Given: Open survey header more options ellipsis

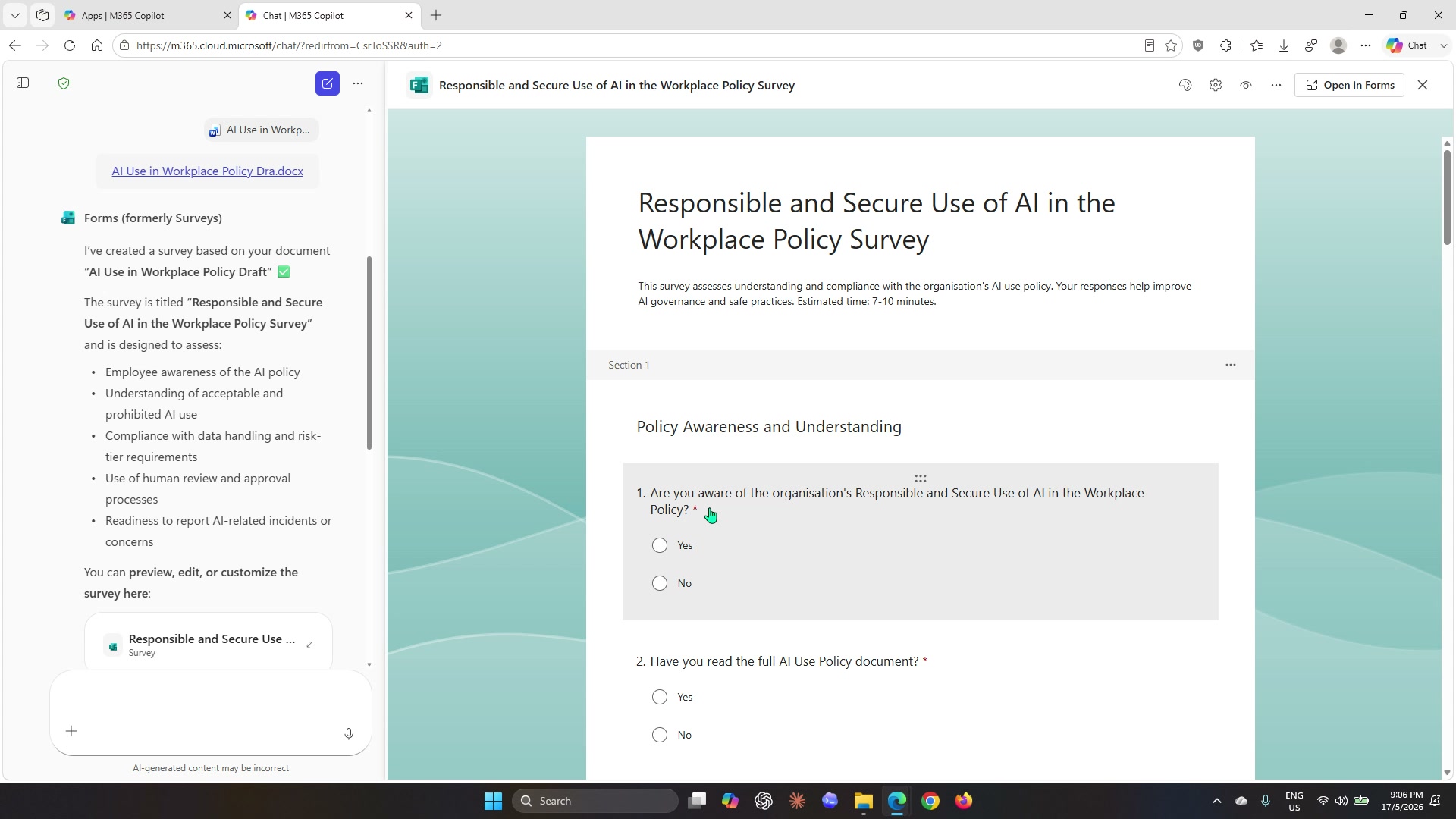Looking at the screenshot, I should point(1276,85).
